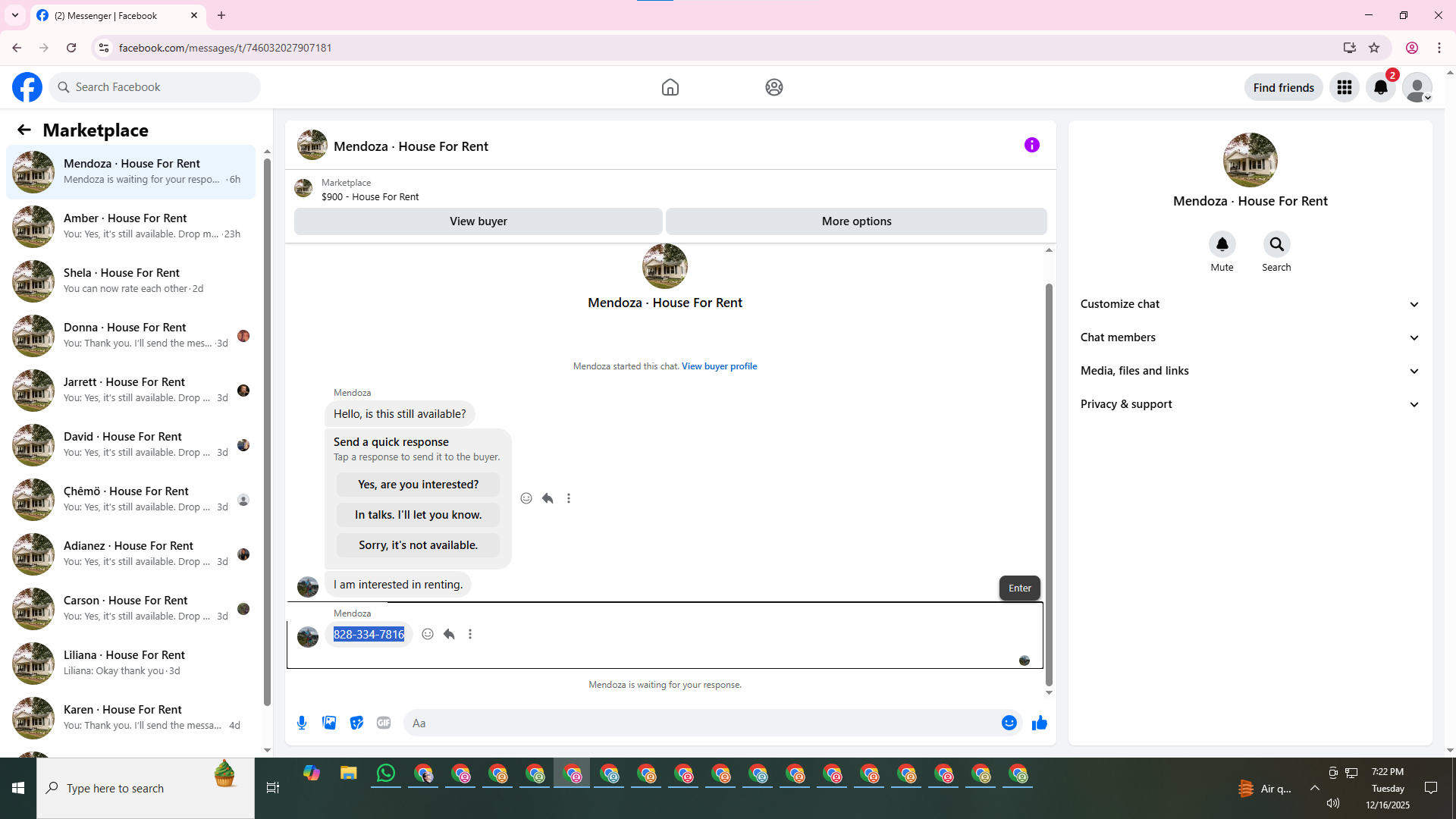Click the $900 House For Rent listing banner

(670, 189)
